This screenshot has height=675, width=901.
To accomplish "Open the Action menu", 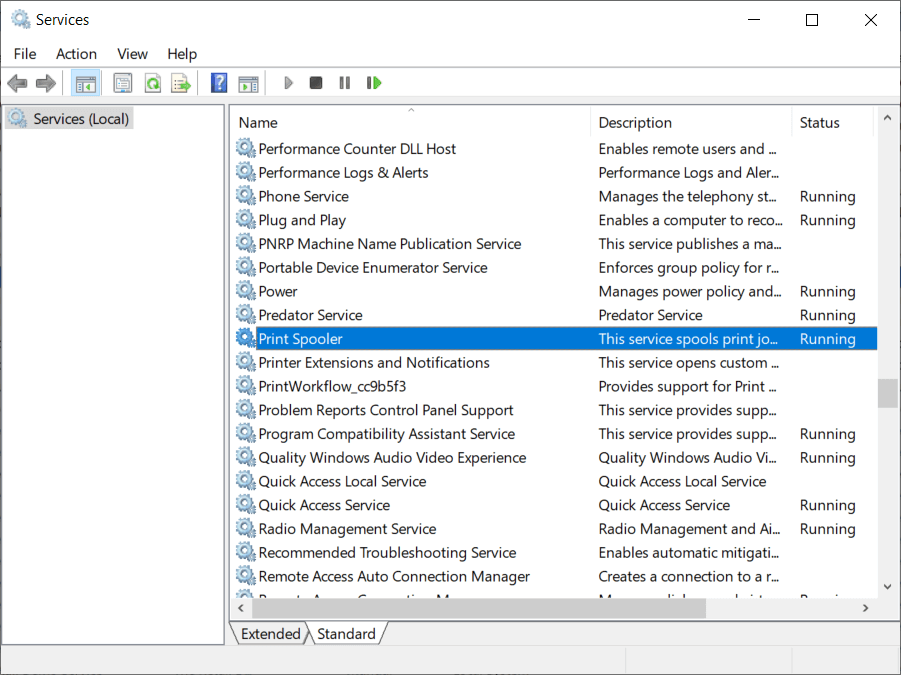I will (76, 53).
